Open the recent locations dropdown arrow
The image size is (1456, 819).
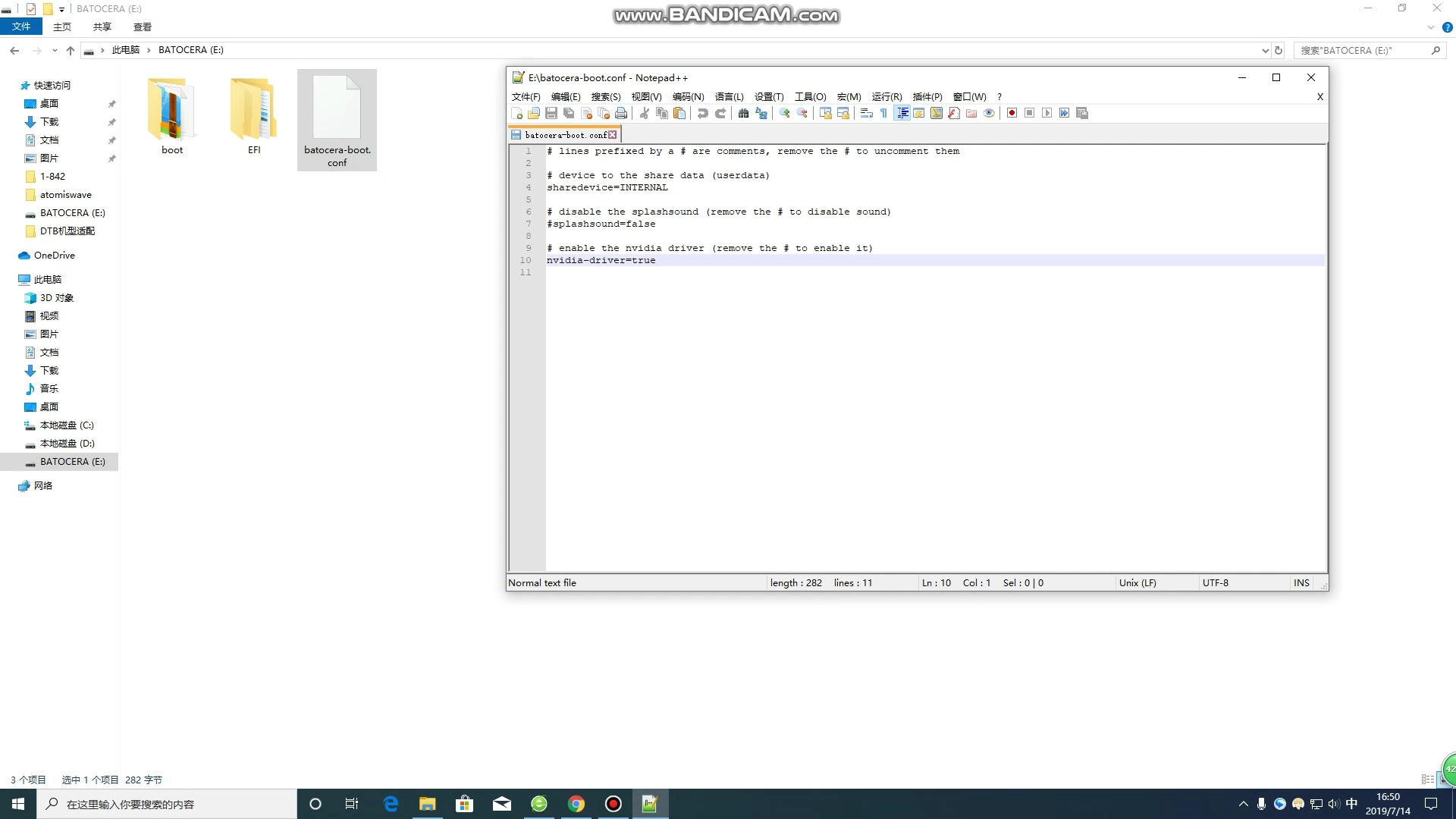point(55,50)
